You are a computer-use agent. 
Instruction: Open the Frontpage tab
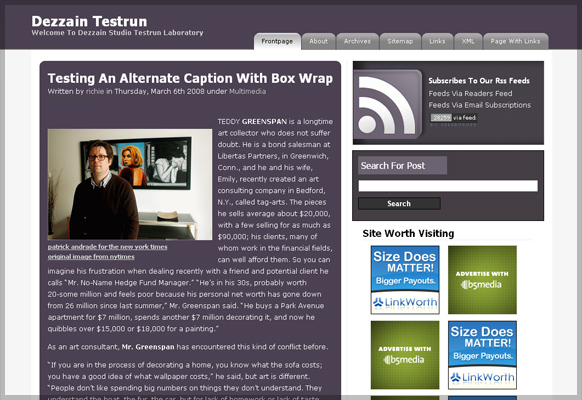(277, 41)
